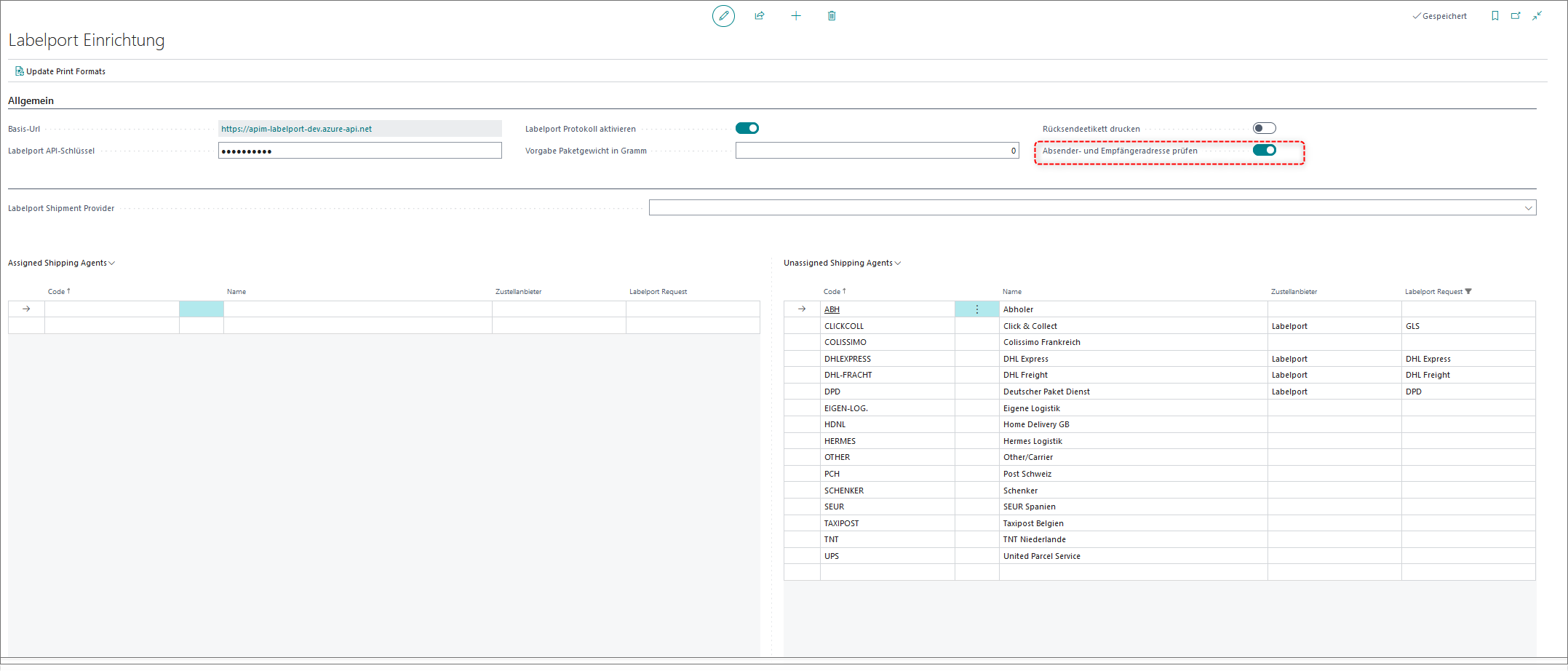The width and height of the screenshot is (1568, 671).
Task: Open row menu dots for ABH row
Action: [976, 309]
